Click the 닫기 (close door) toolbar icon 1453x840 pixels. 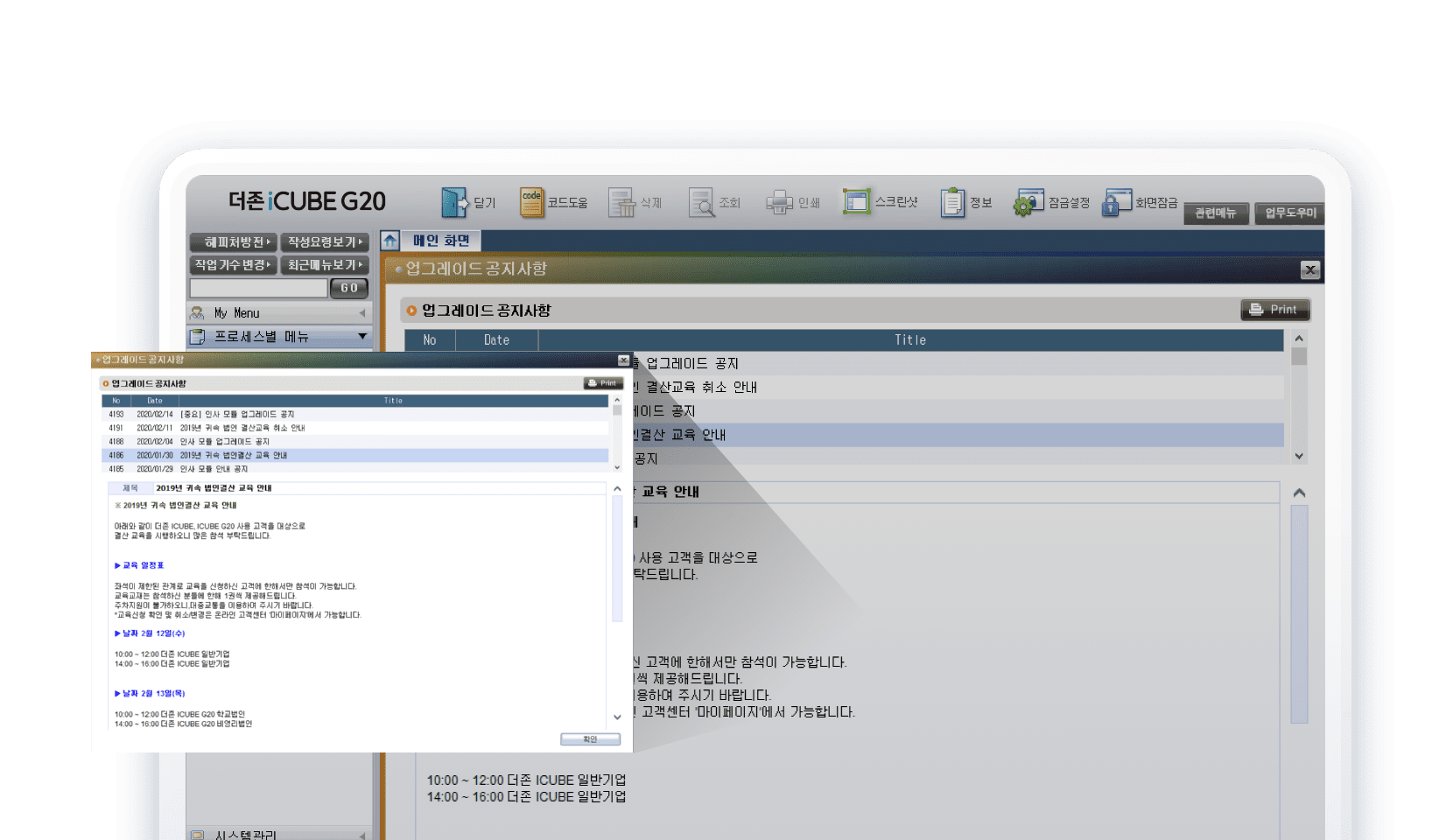(x=454, y=202)
